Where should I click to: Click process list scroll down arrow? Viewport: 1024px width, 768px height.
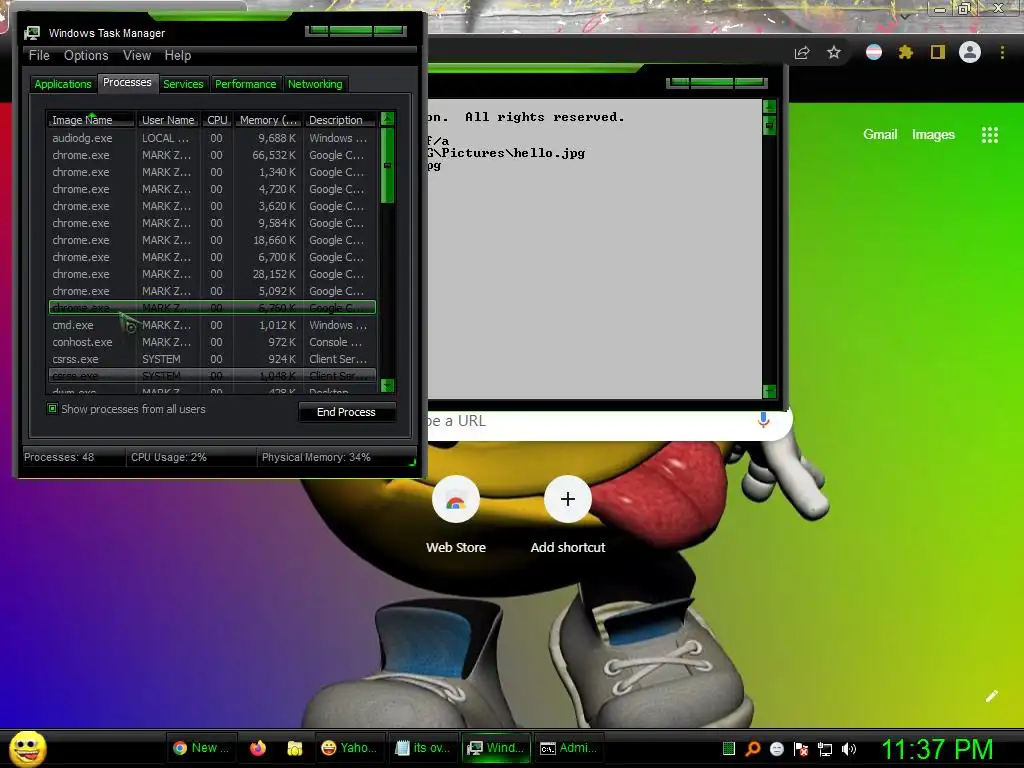[387, 385]
